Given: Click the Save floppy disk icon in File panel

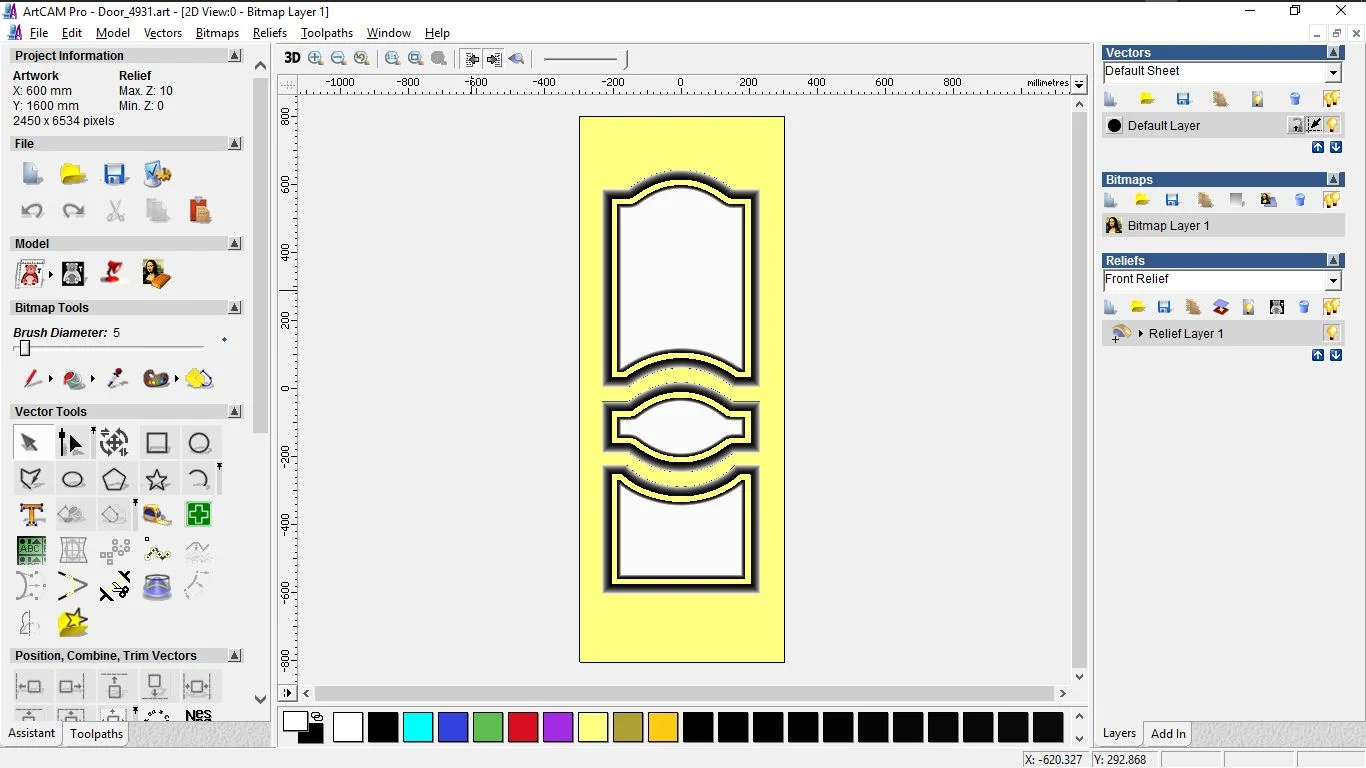Looking at the screenshot, I should pos(115,175).
